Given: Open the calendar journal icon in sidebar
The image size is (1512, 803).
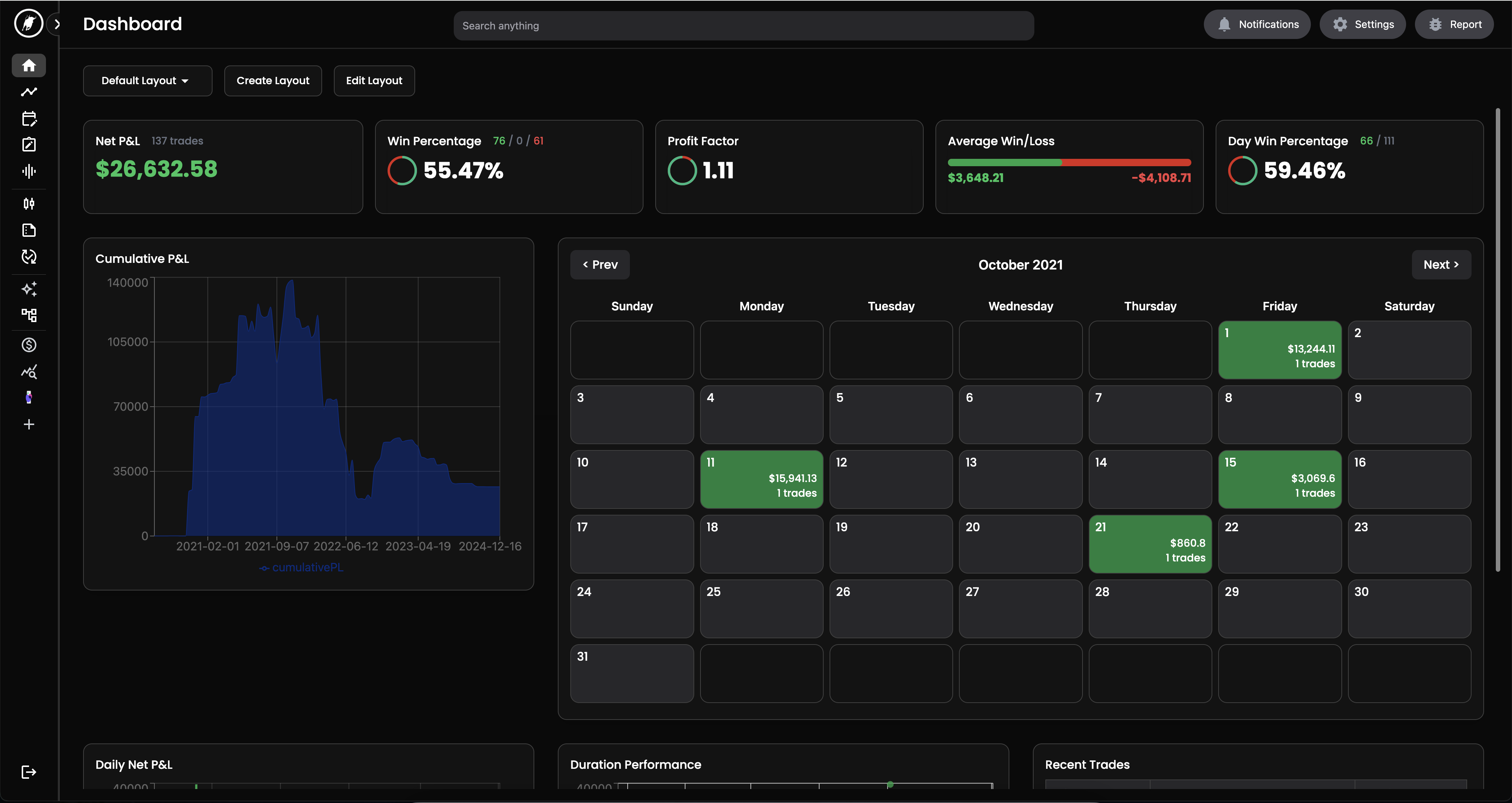Looking at the screenshot, I should click(29, 118).
